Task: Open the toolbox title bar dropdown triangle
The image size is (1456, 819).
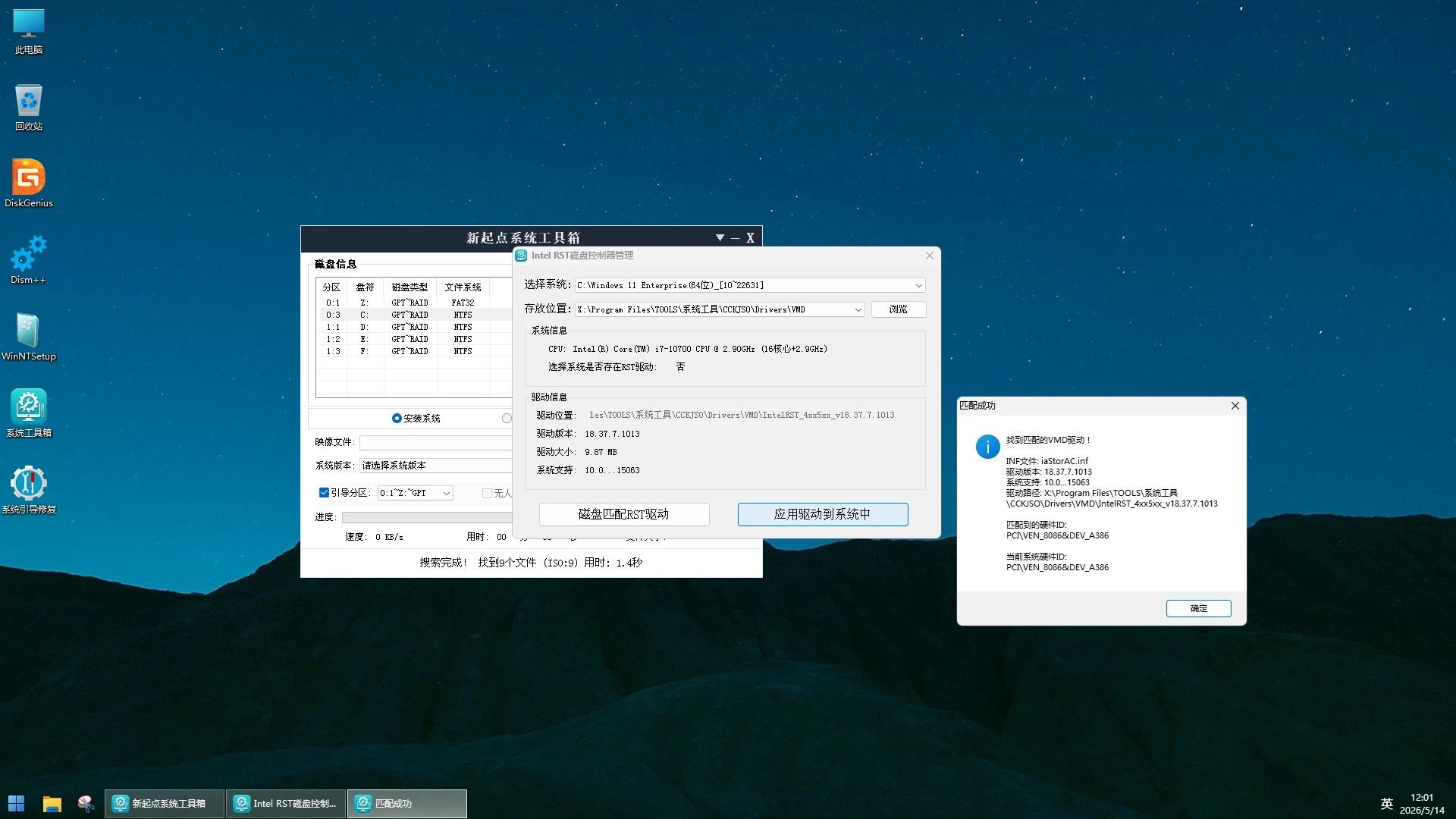Action: (720, 238)
